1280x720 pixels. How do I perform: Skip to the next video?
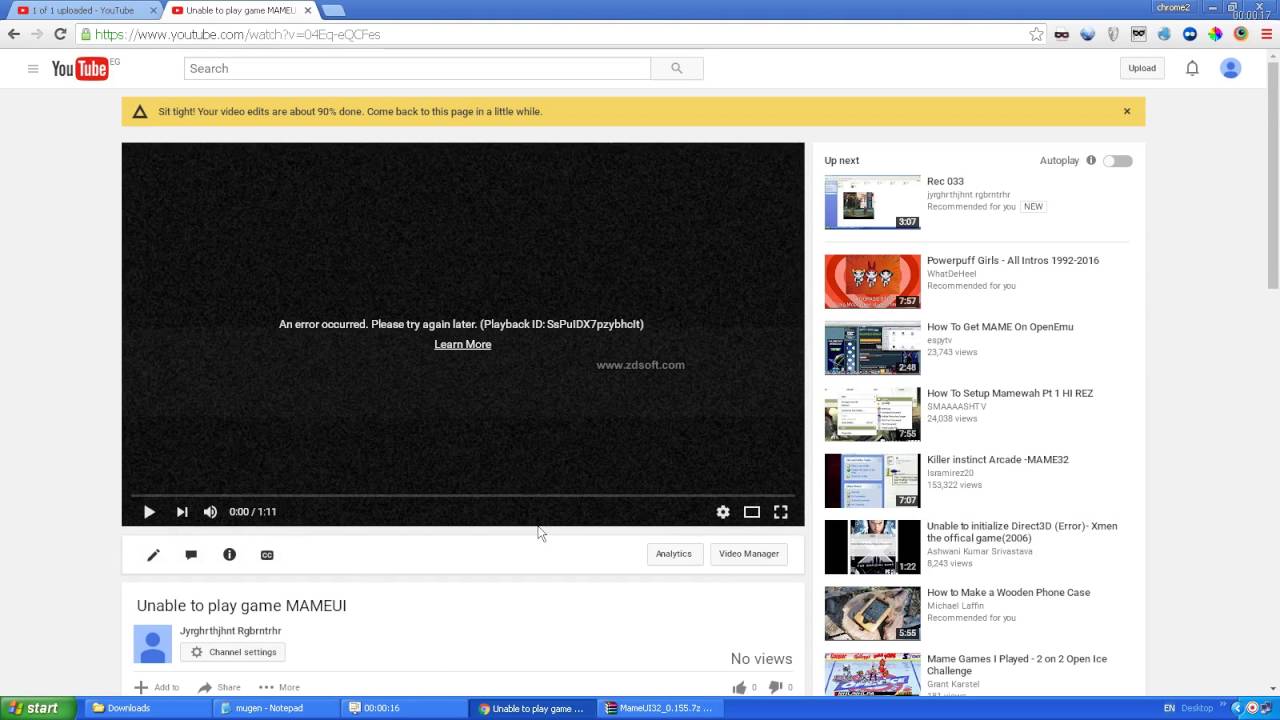[182, 512]
